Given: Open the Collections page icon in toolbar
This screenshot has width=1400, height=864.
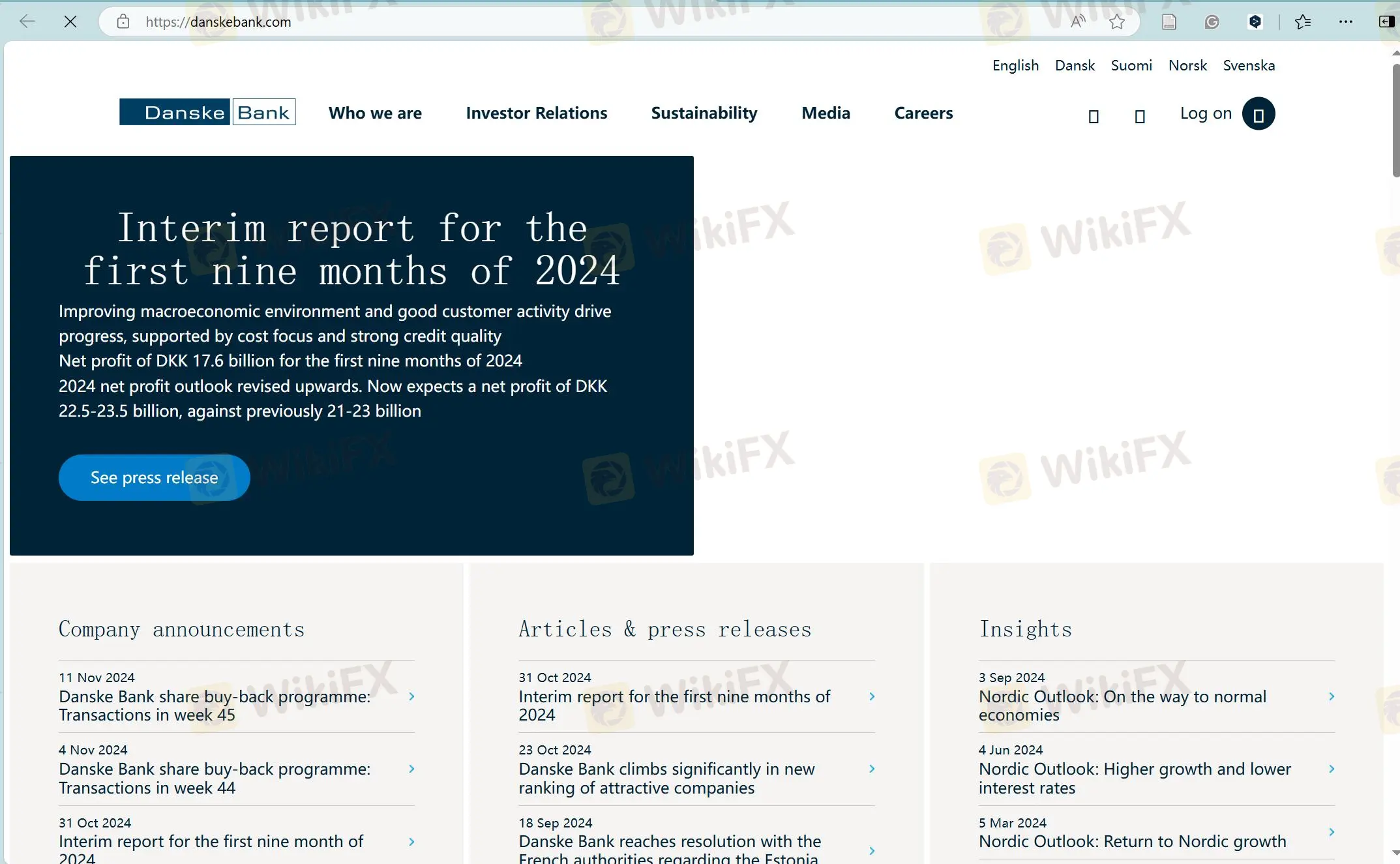Looking at the screenshot, I should click(x=1169, y=22).
